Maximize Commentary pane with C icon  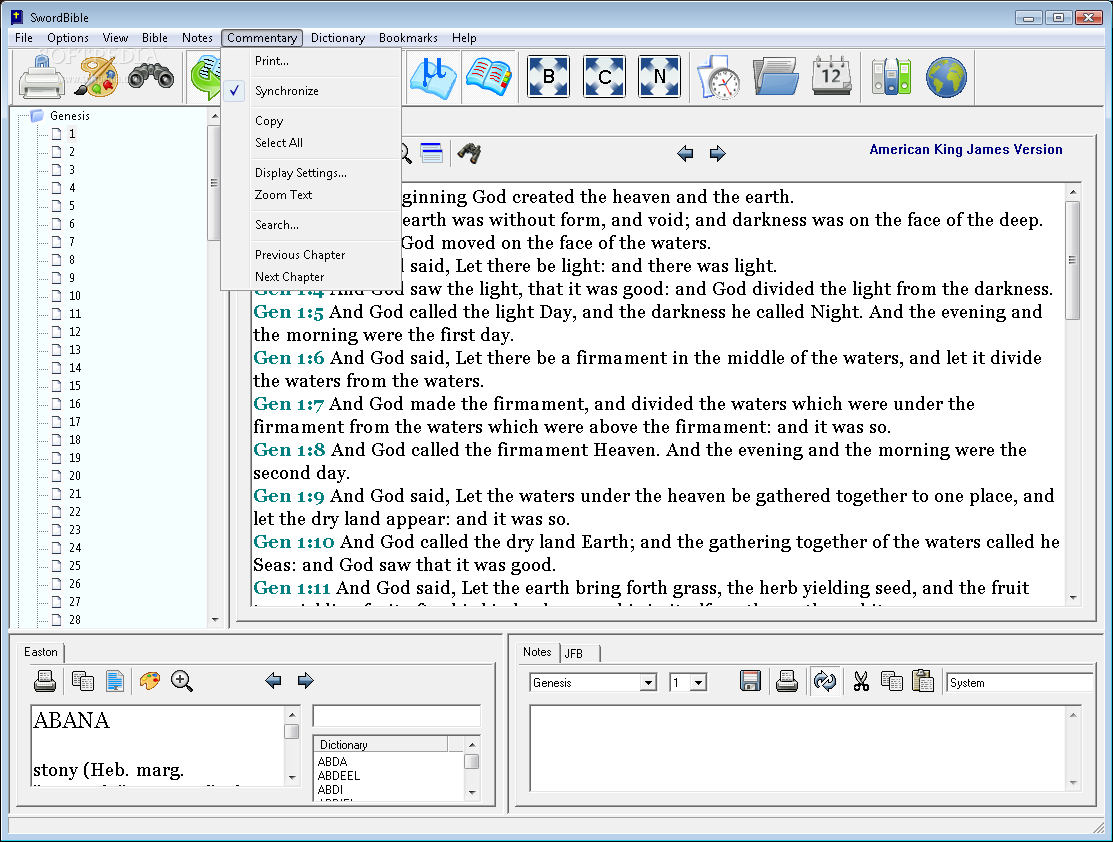tap(604, 76)
